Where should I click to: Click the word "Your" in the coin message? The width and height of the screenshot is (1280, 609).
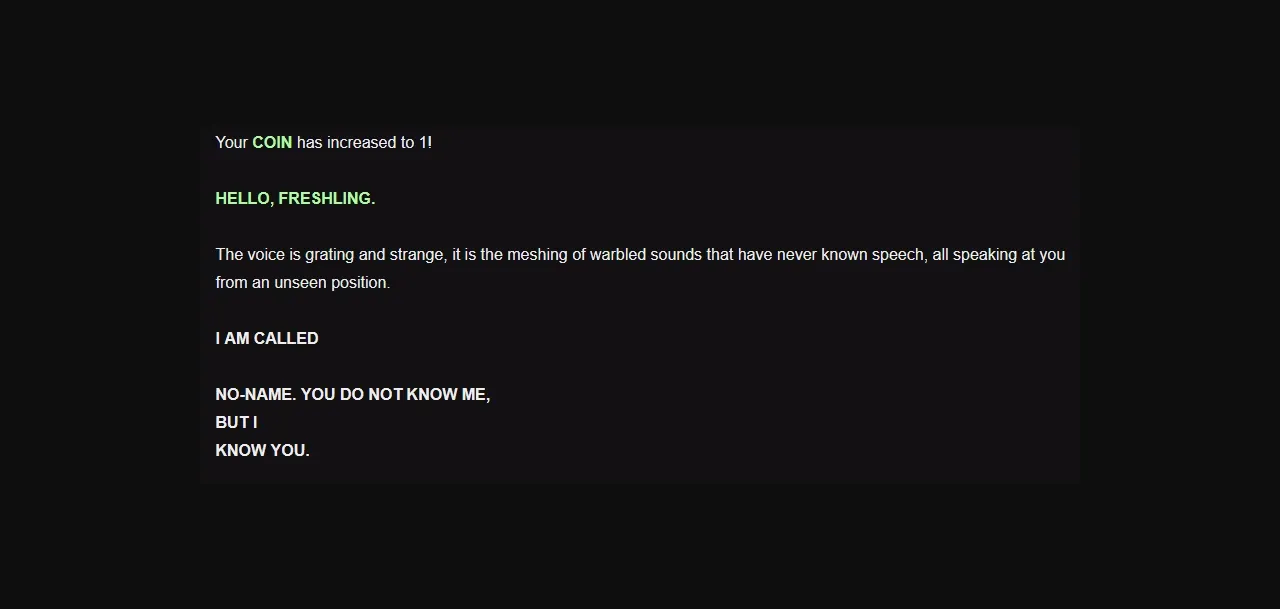231,142
